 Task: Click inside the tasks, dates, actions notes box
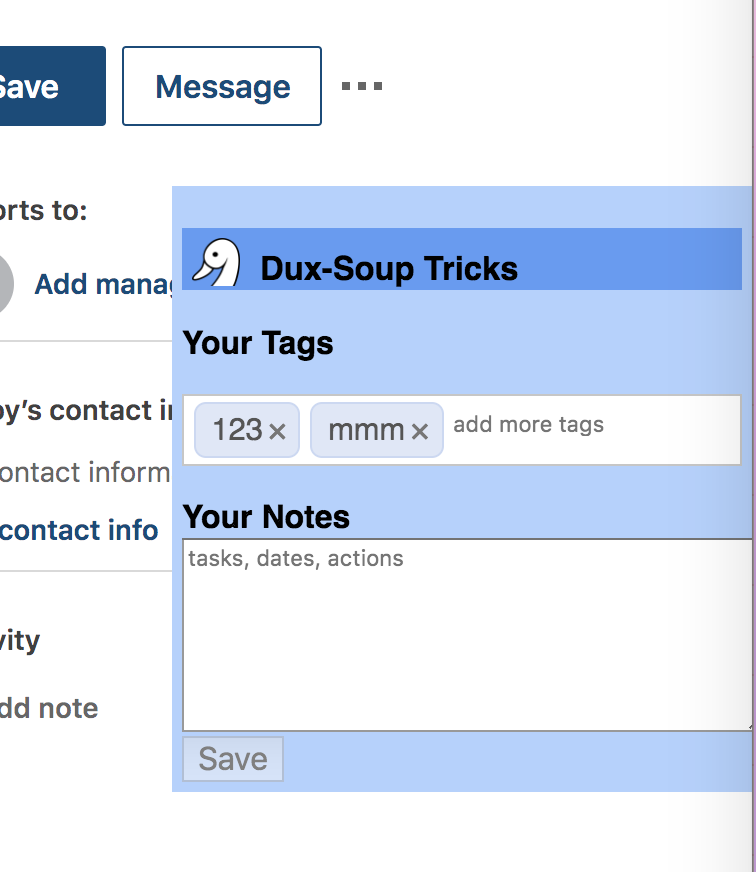point(467,635)
